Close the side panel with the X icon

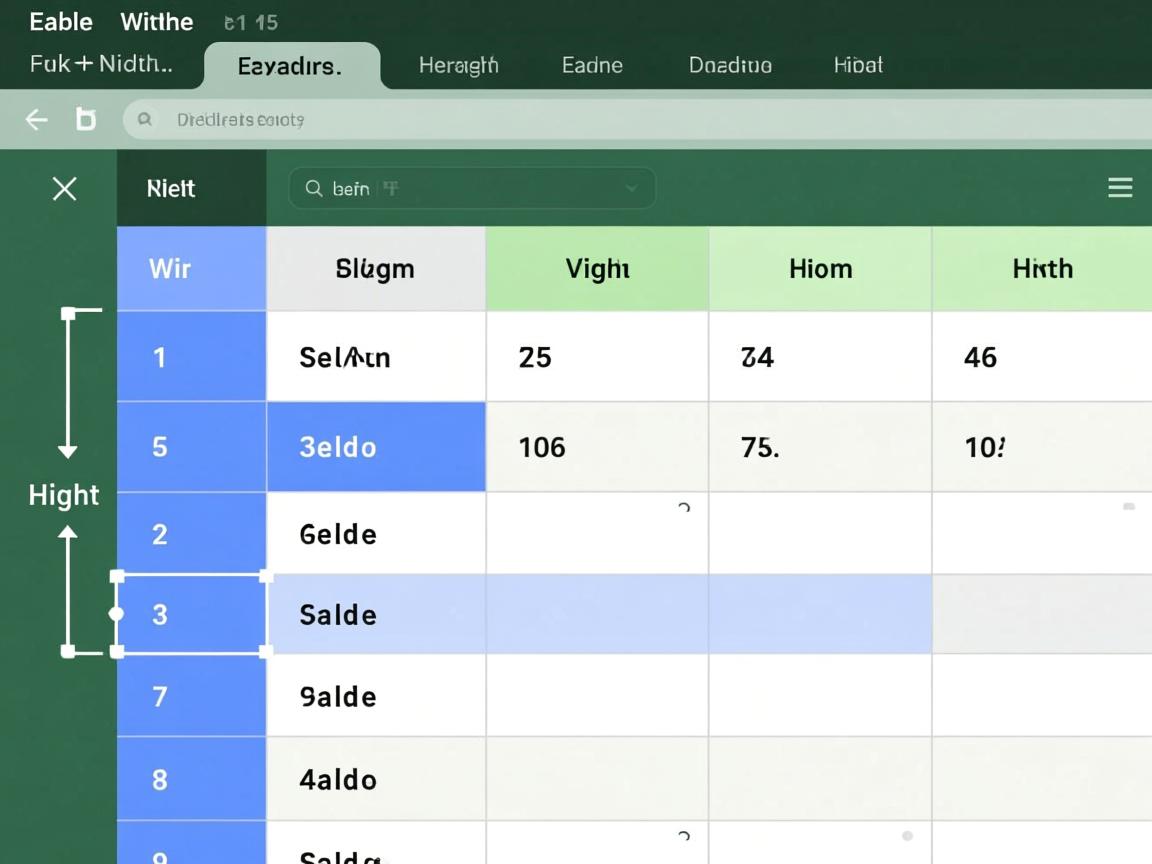pos(65,188)
